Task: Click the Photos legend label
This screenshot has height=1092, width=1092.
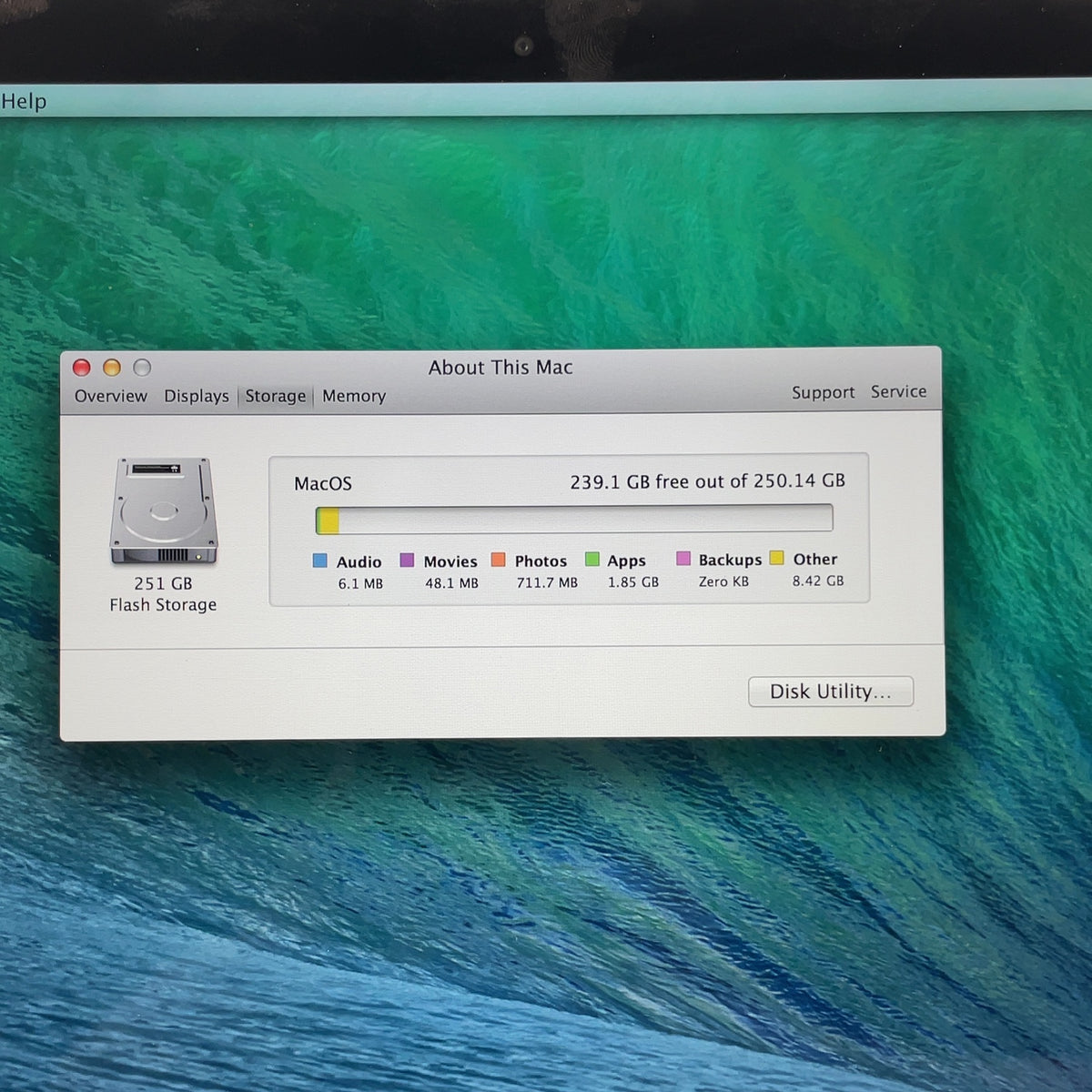Action: pyautogui.click(x=541, y=561)
